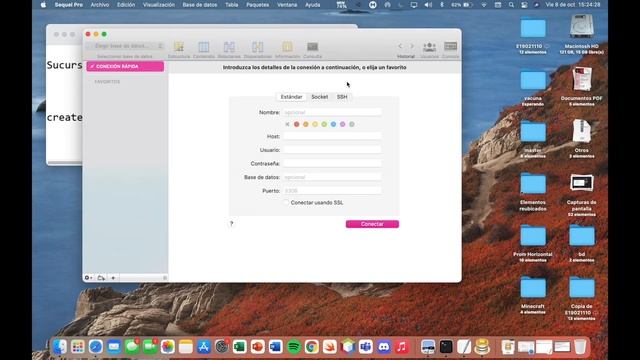640x360 pixels.
Task: Click the Host input field
Action: coord(332,136)
